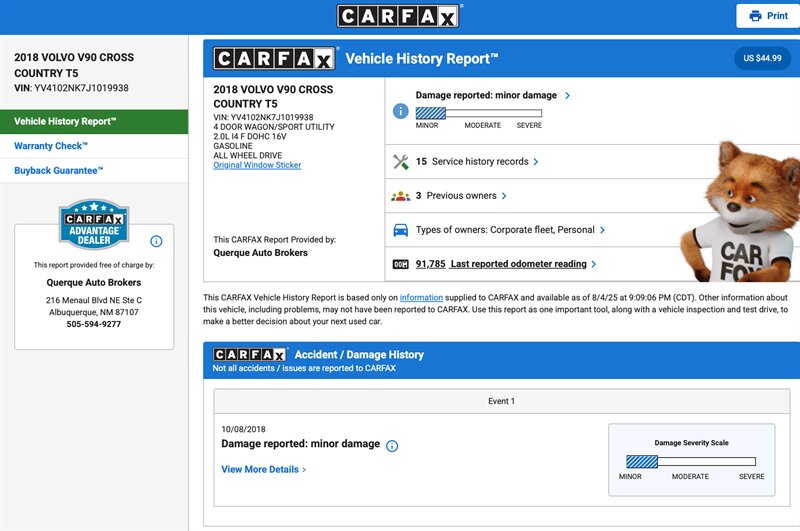Click the car icon for types of owners
The image size is (800, 531).
point(401,230)
